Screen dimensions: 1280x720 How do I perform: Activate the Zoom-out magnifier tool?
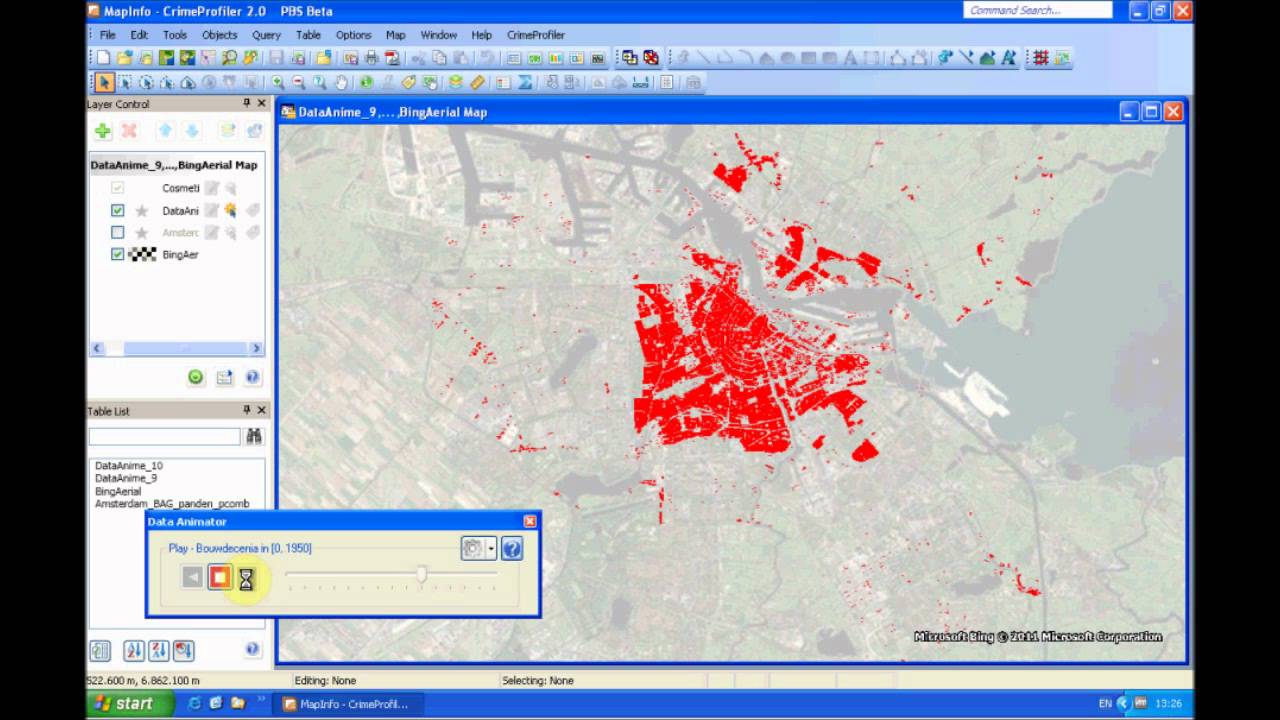[298, 82]
